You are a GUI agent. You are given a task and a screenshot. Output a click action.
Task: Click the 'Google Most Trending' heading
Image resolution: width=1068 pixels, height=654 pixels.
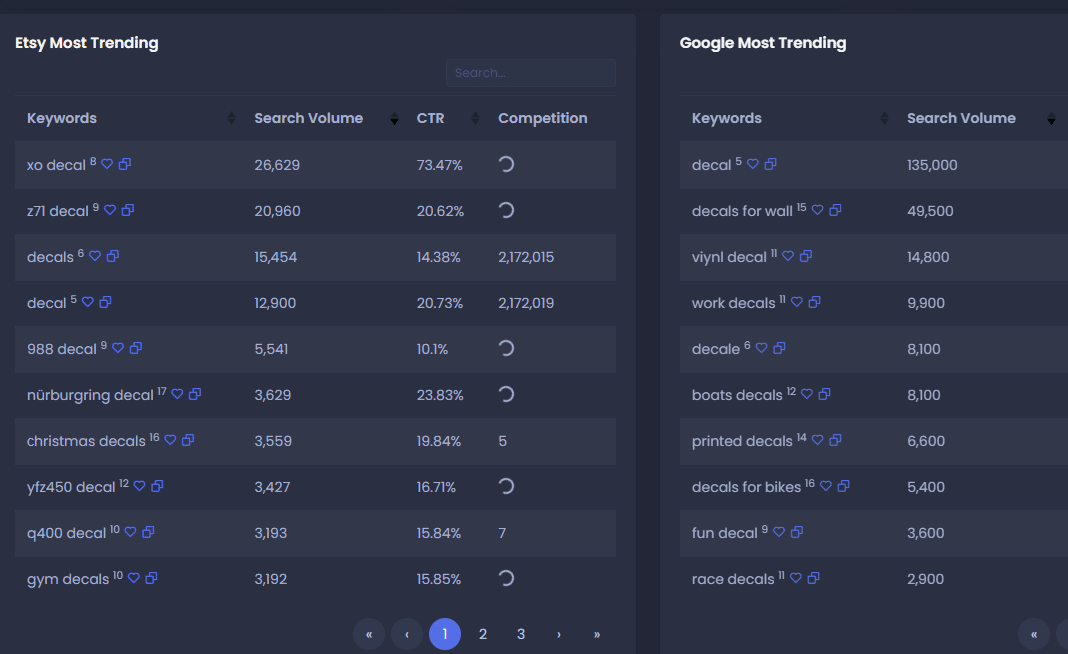[x=763, y=43]
